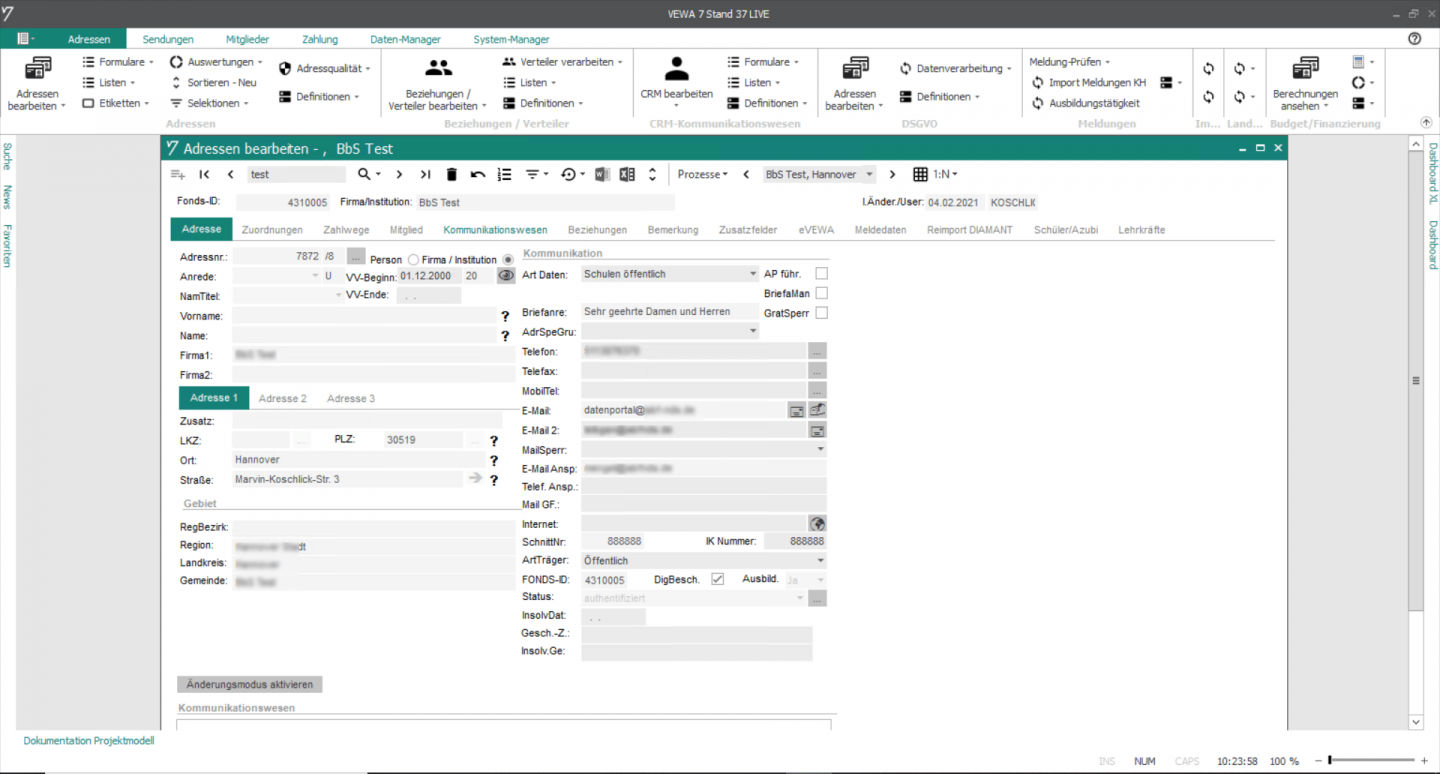Select the Person radio button
1440x774 pixels.
coord(413,260)
